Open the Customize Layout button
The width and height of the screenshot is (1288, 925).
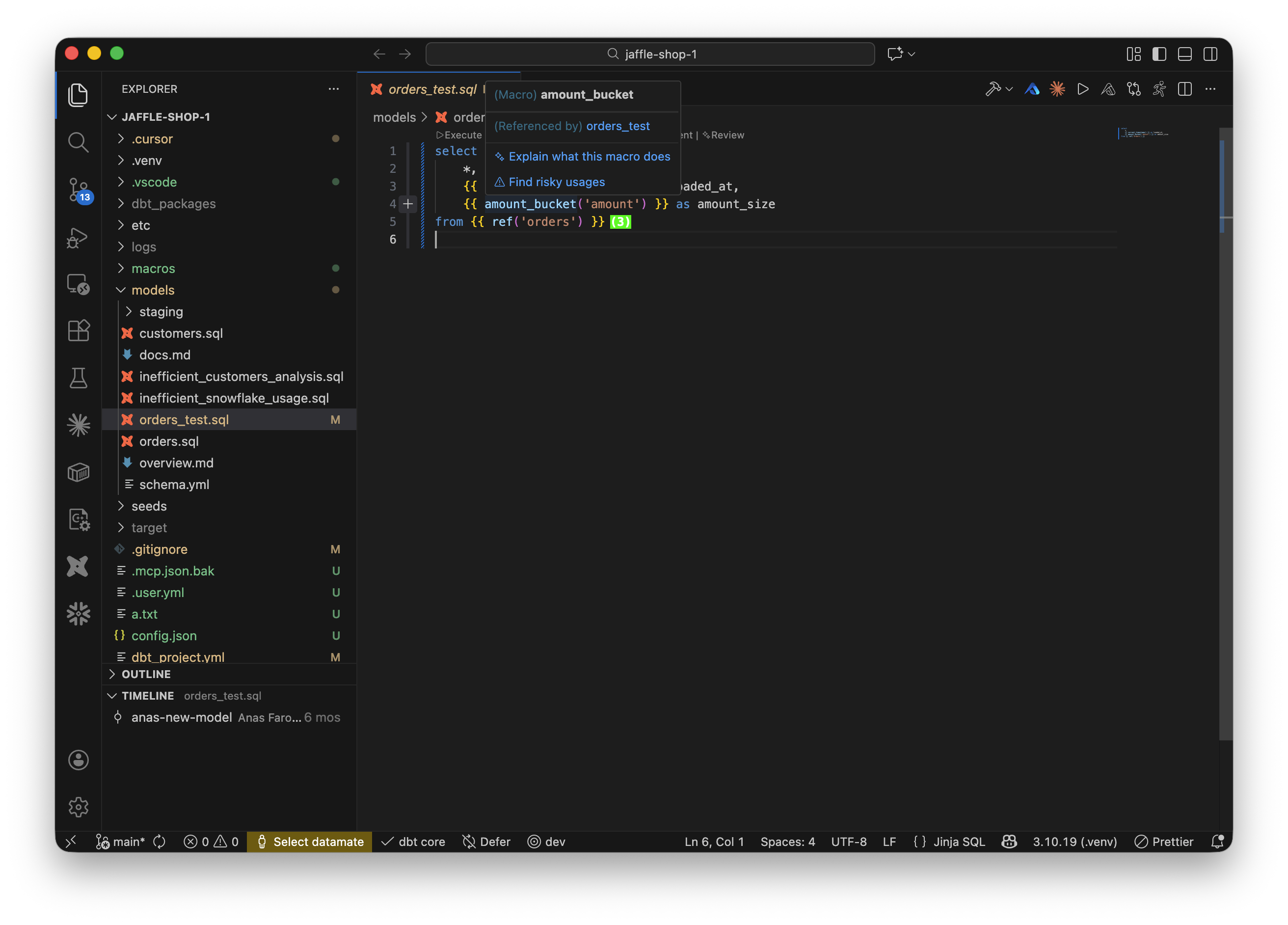(1133, 54)
